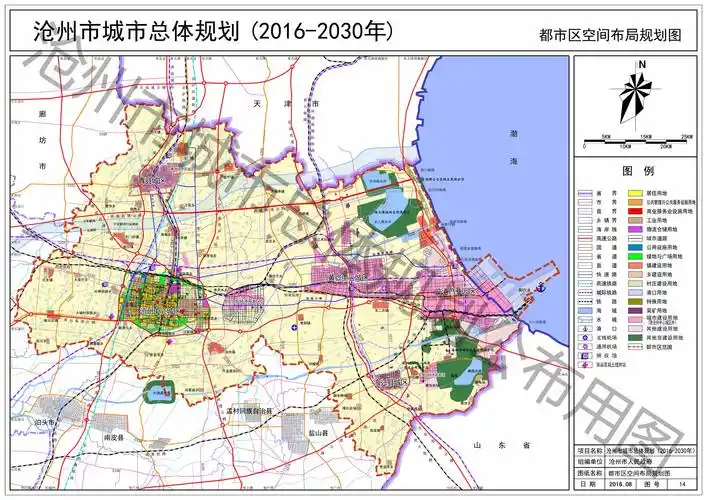707x500 pixels.
Task: Click the pink 城市建设用地 legend swatch
Action: click(634, 320)
